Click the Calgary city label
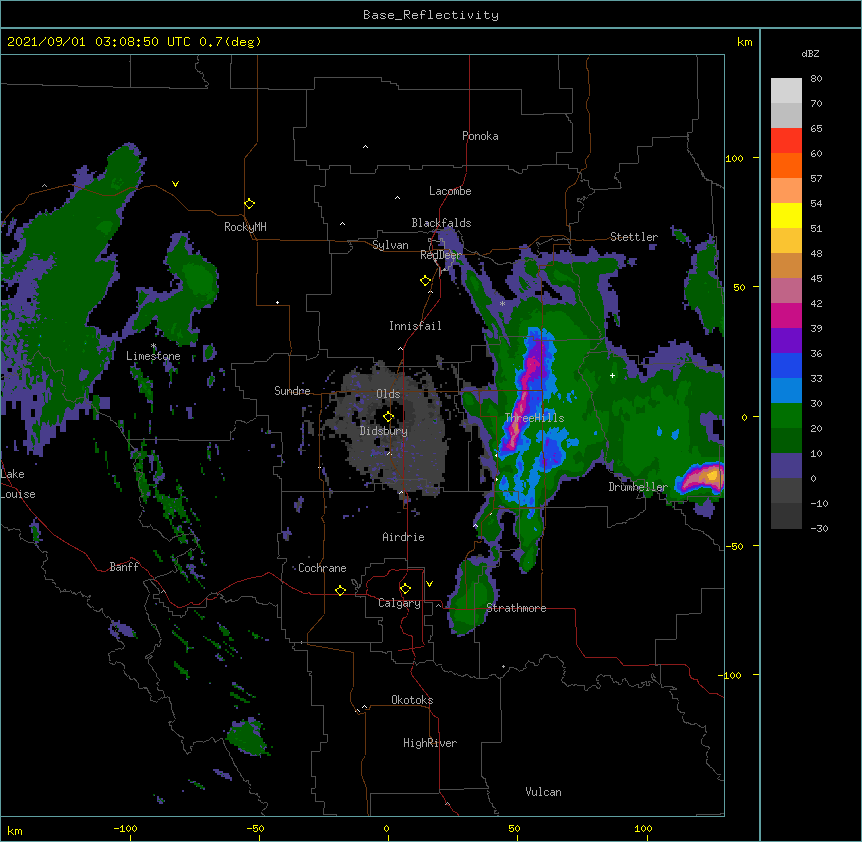Viewport: 862px width, 842px height. [399, 603]
